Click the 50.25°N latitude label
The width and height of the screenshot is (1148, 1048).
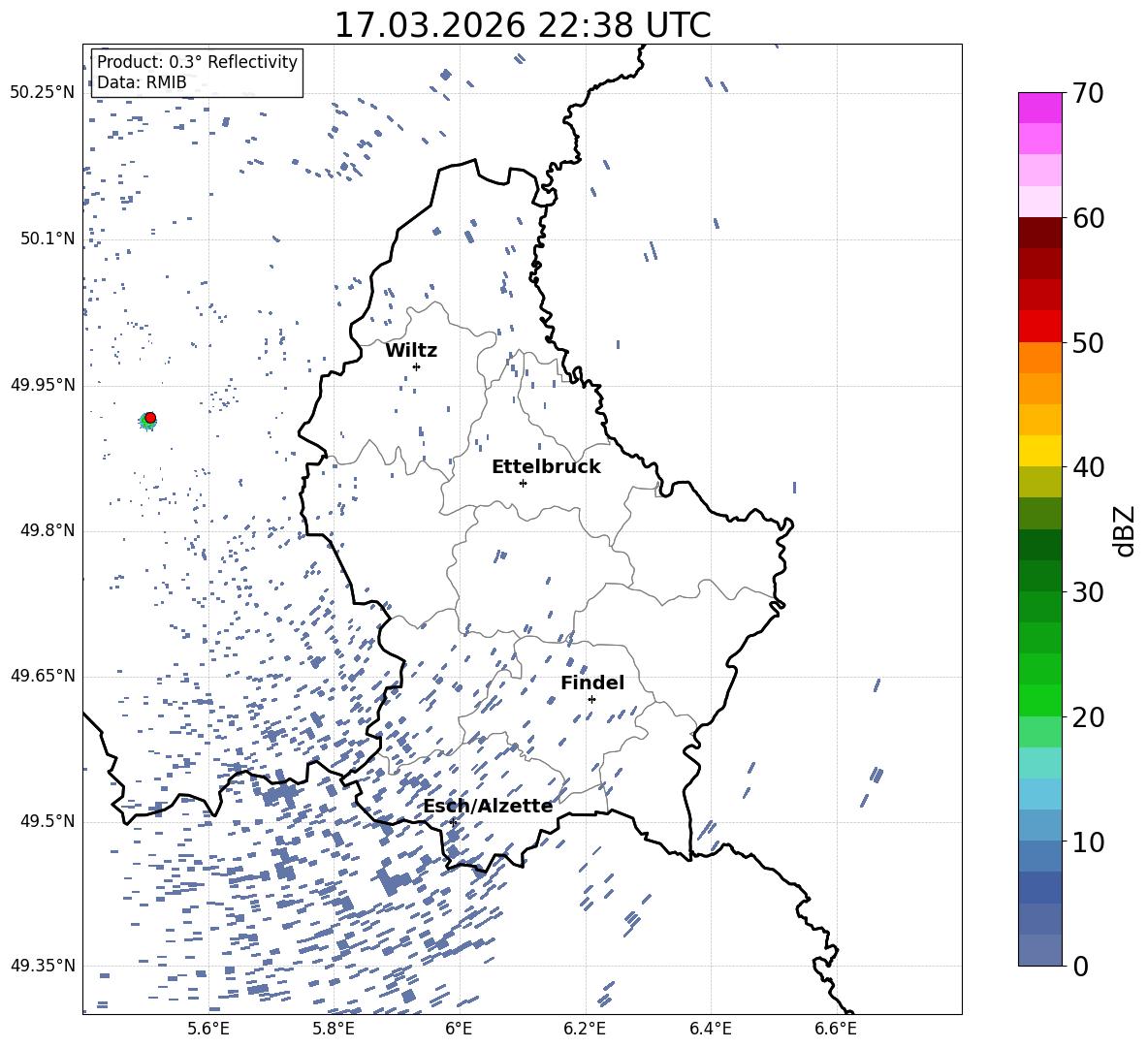43,93
